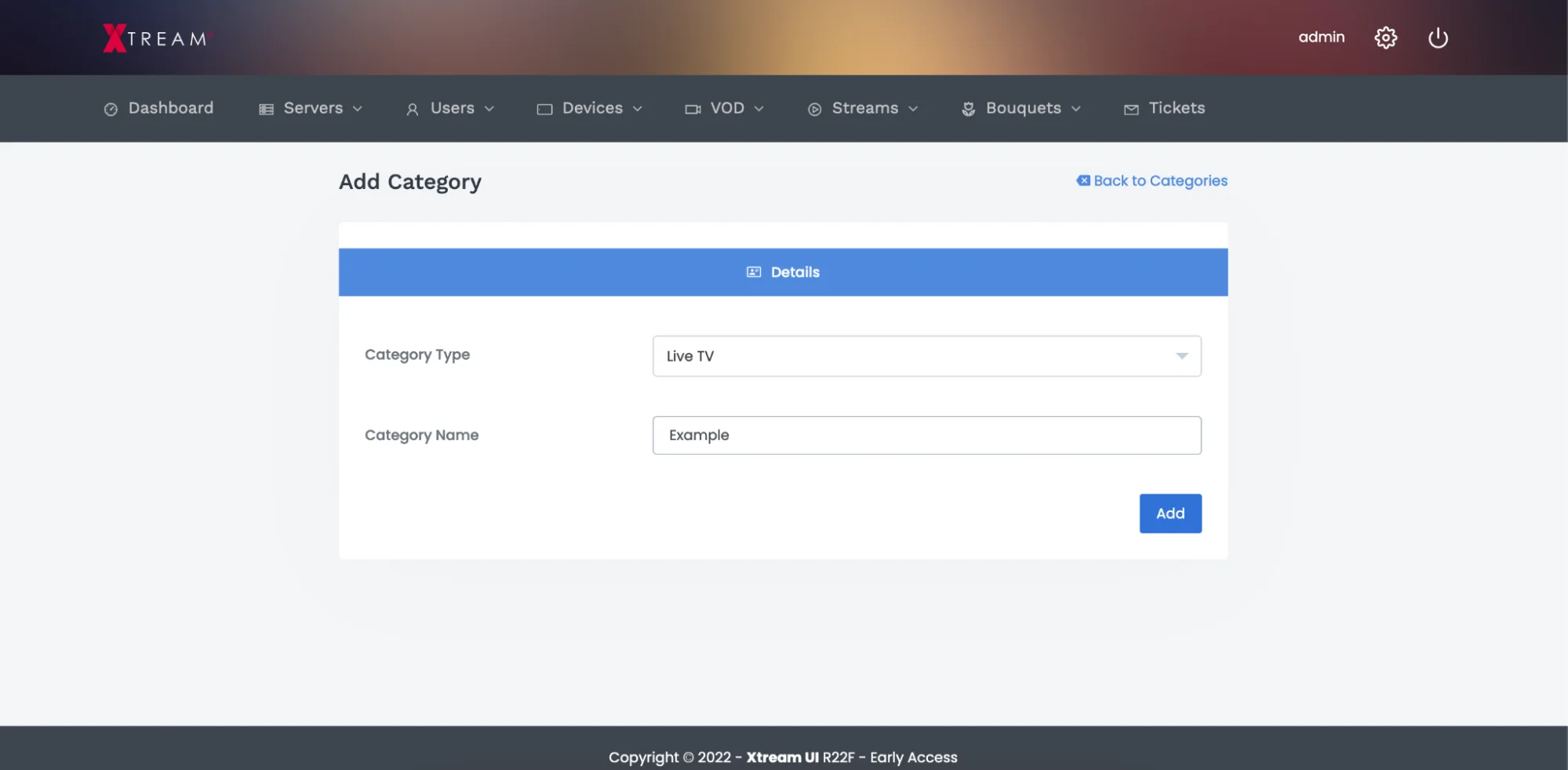The image size is (1568, 770).
Task: Expand the Devices menu chevron
Action: pyautogui.click(x=638, y=109)
